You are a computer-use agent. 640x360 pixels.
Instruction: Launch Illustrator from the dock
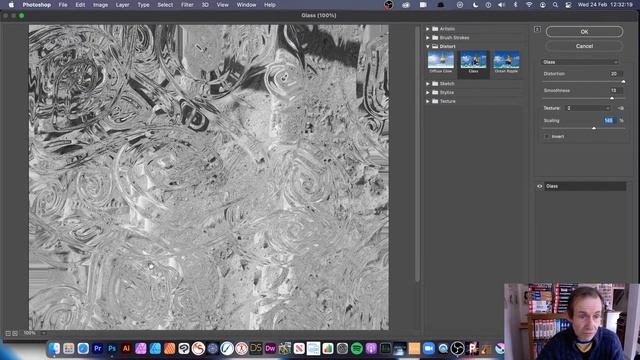point(126,349)
